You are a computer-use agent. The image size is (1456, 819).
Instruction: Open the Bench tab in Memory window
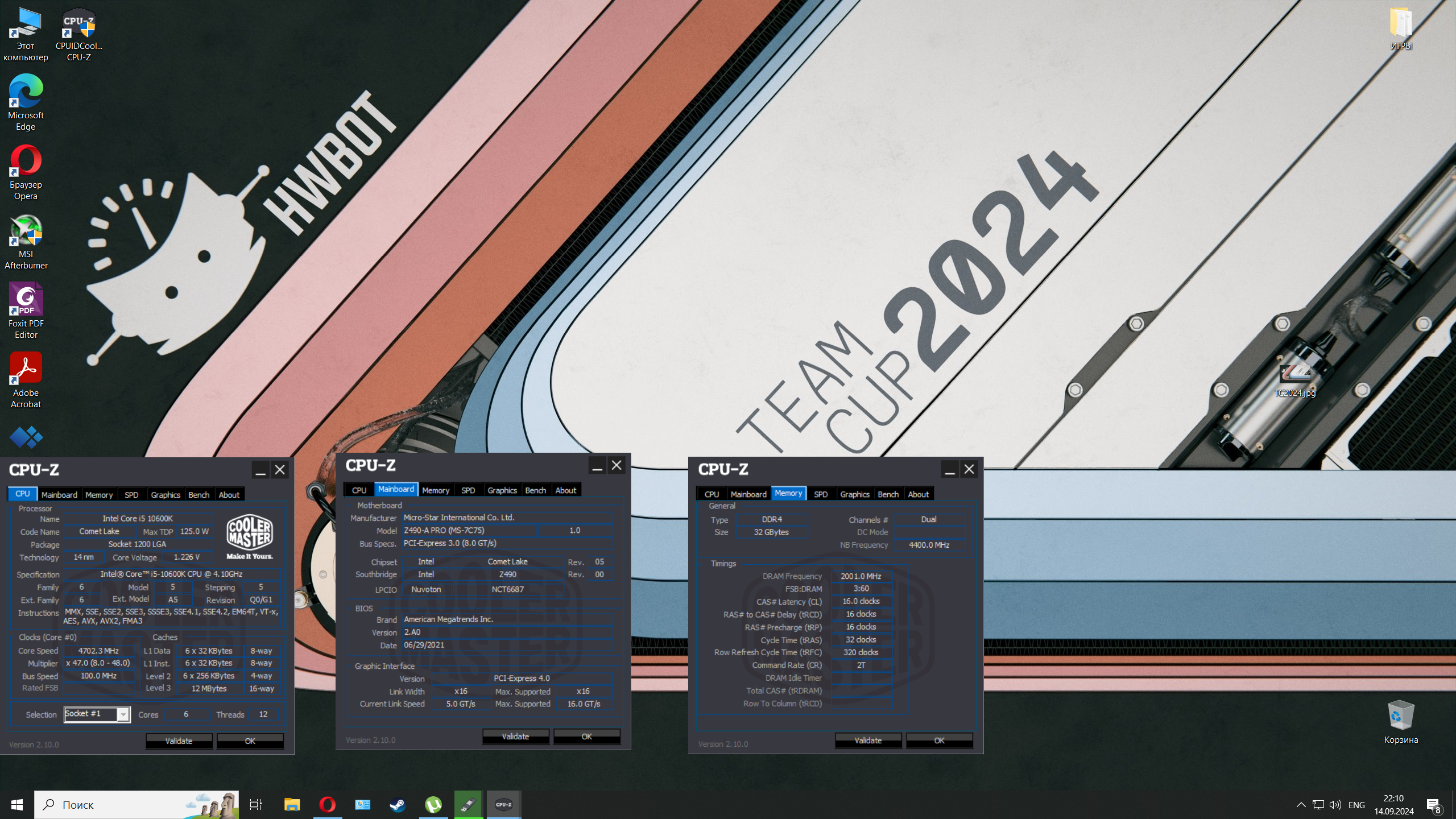pos(888,494)
